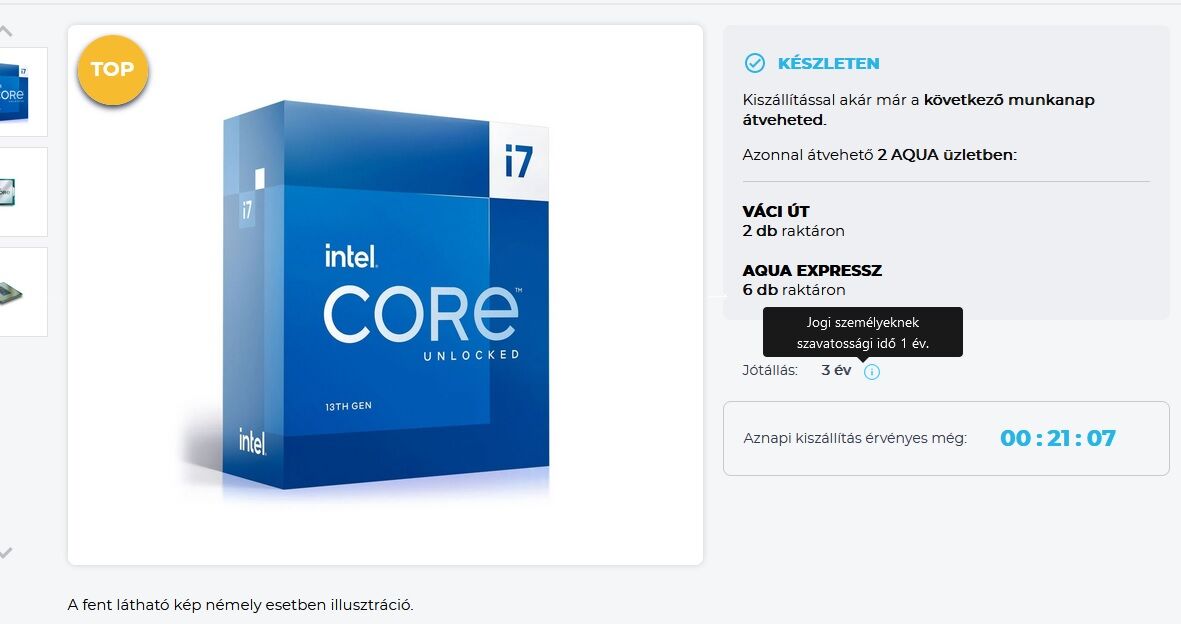Open the main Intel Core i7 product image
The height and width of the screenshot is (624, 1181).
click(385, 295)
